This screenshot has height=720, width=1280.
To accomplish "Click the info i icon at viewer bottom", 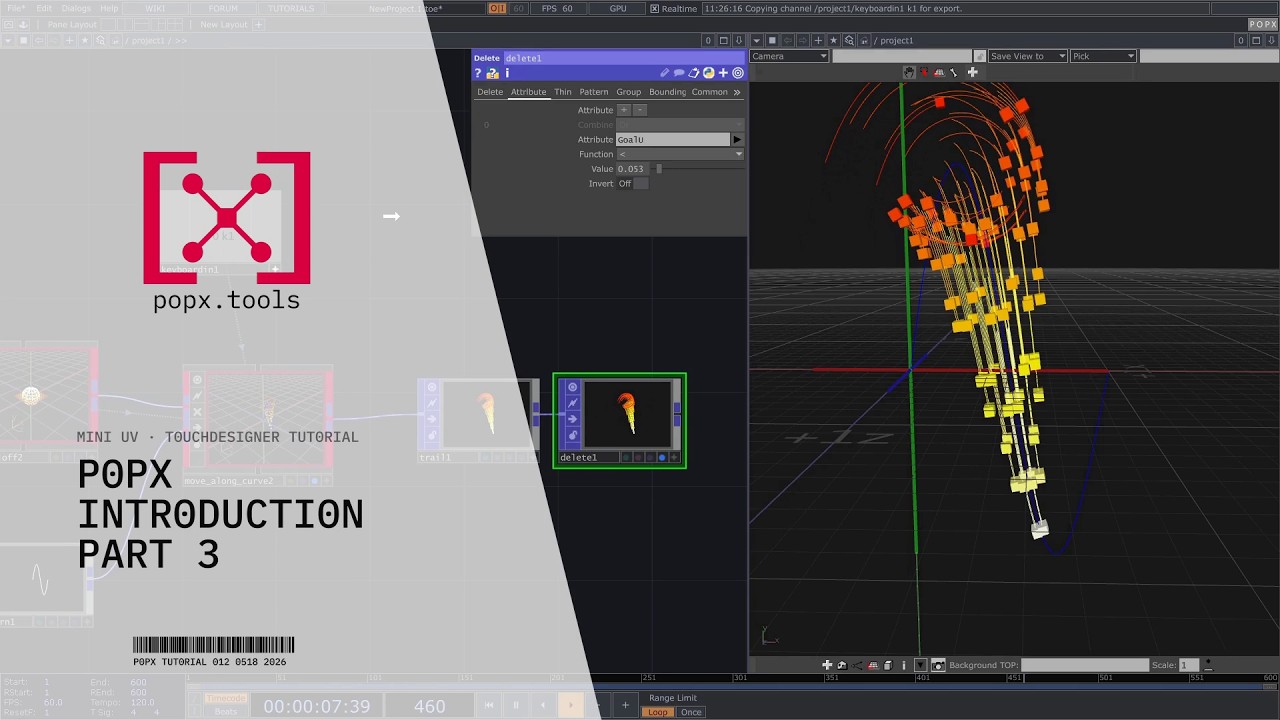I will [x=904, y=665].
